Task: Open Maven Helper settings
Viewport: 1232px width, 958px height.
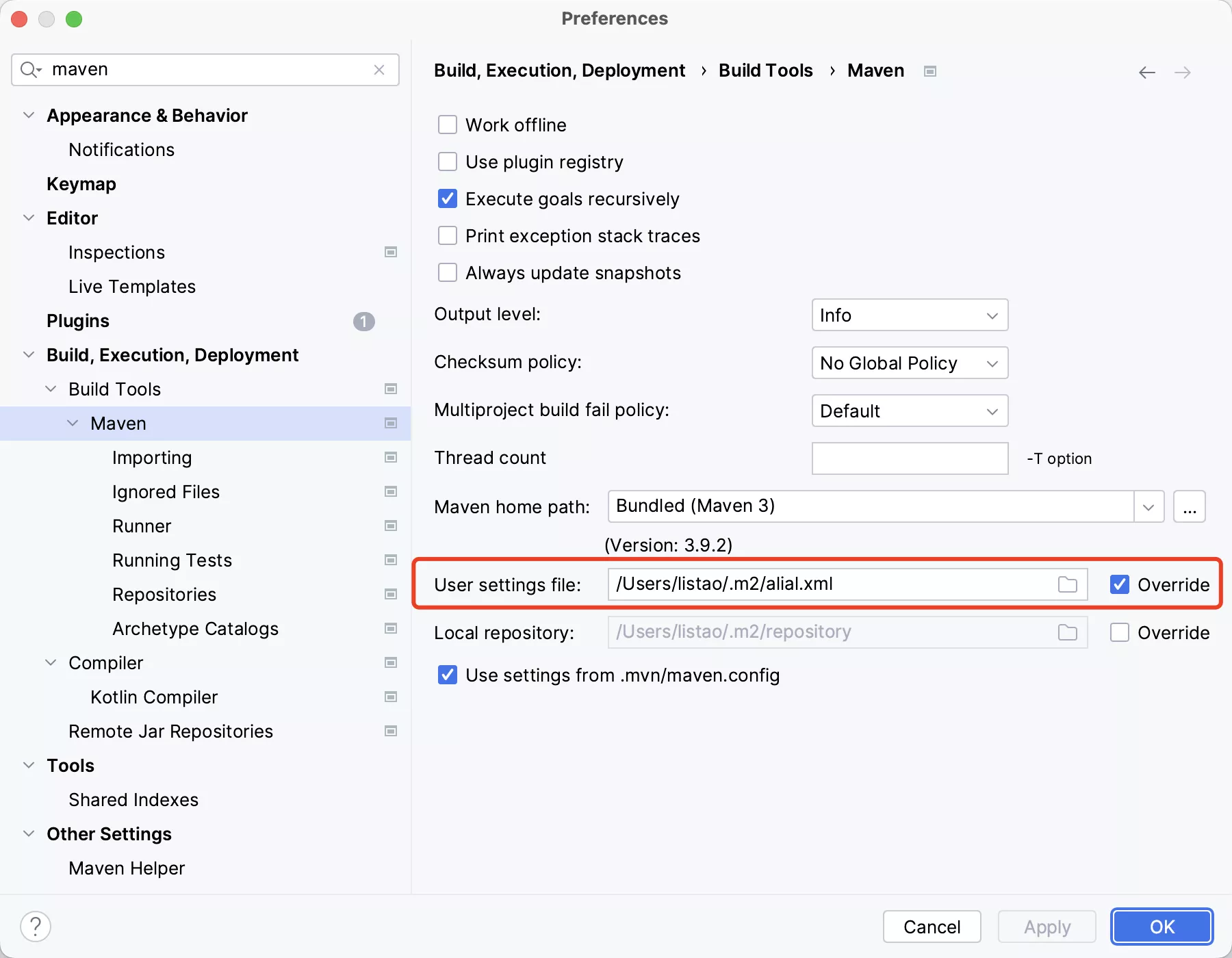Action: tap(127, 868)
